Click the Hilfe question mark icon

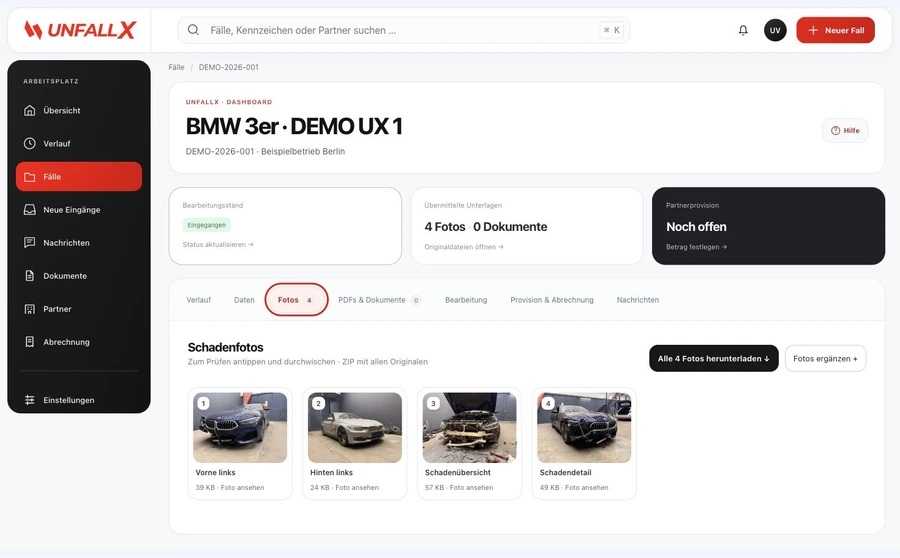click(x=836, y=130)
